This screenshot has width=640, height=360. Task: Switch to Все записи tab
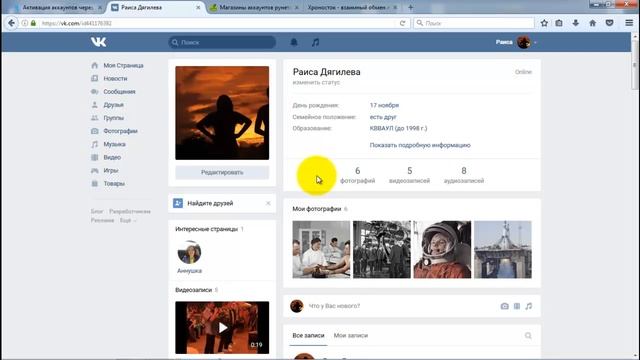pos(308,335)
